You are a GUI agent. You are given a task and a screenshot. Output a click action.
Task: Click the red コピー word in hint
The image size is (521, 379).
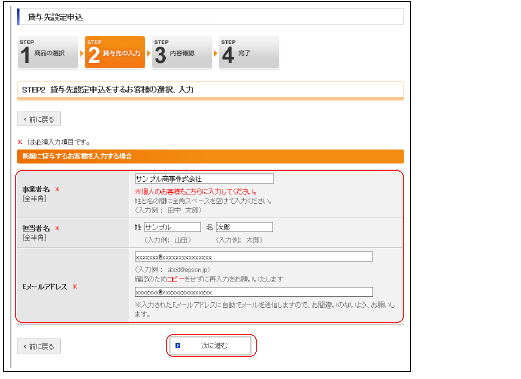pos(175,279)
